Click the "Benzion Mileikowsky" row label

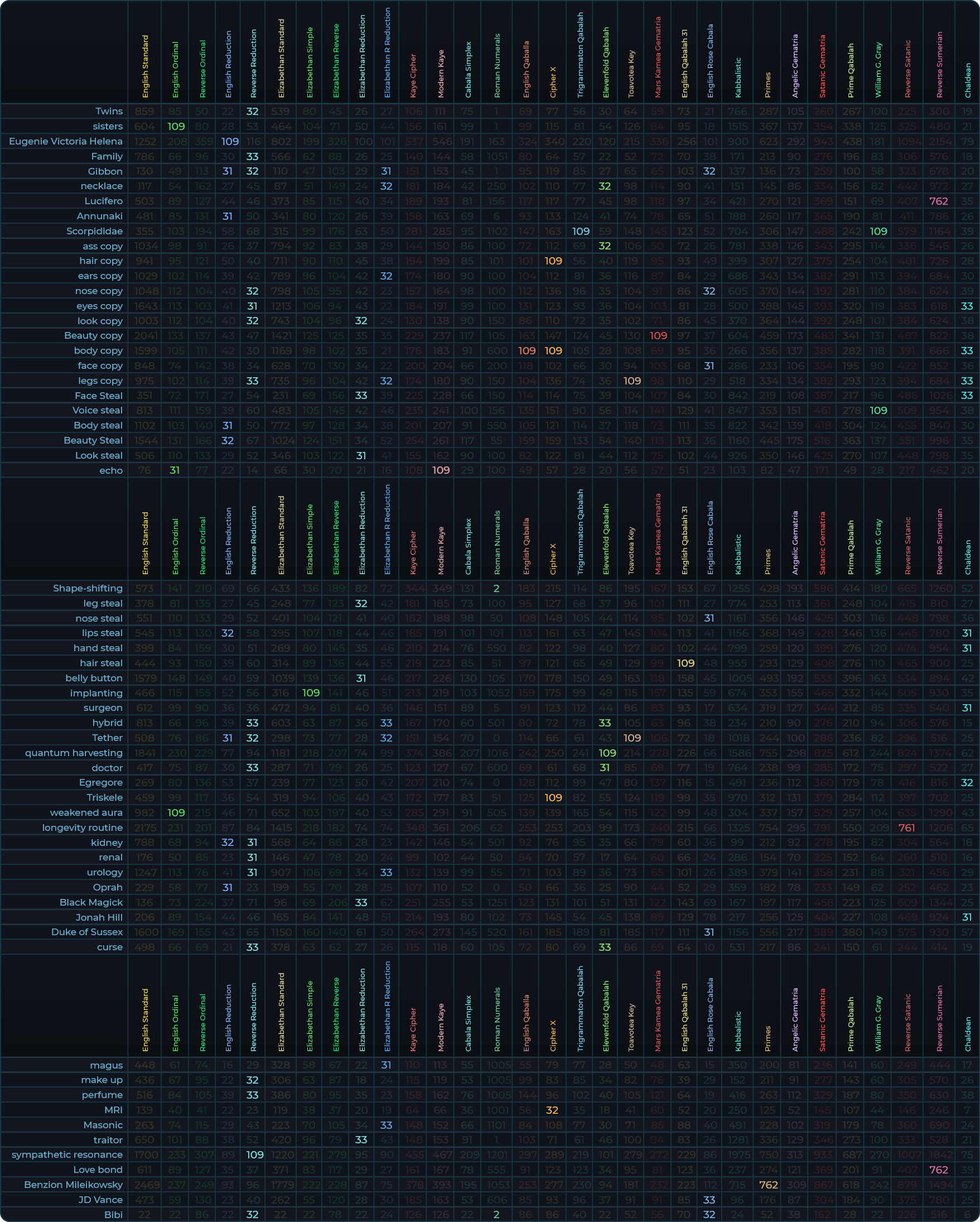[73, 1185]
